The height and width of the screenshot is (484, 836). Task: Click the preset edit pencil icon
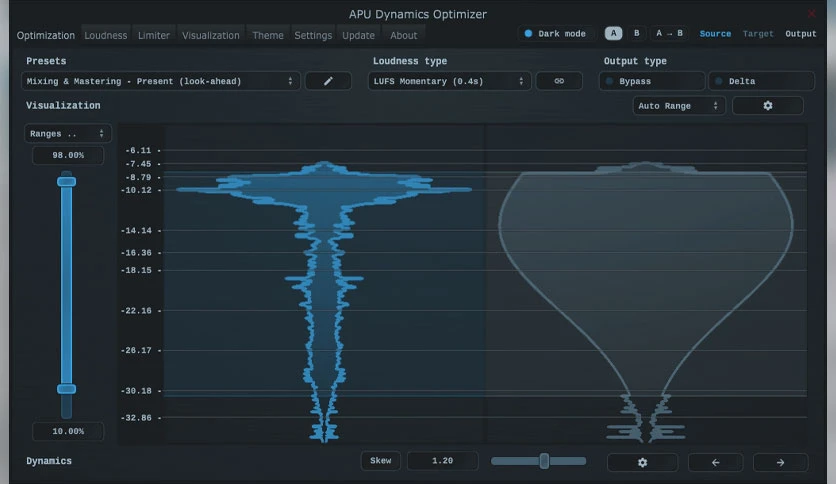328,81
